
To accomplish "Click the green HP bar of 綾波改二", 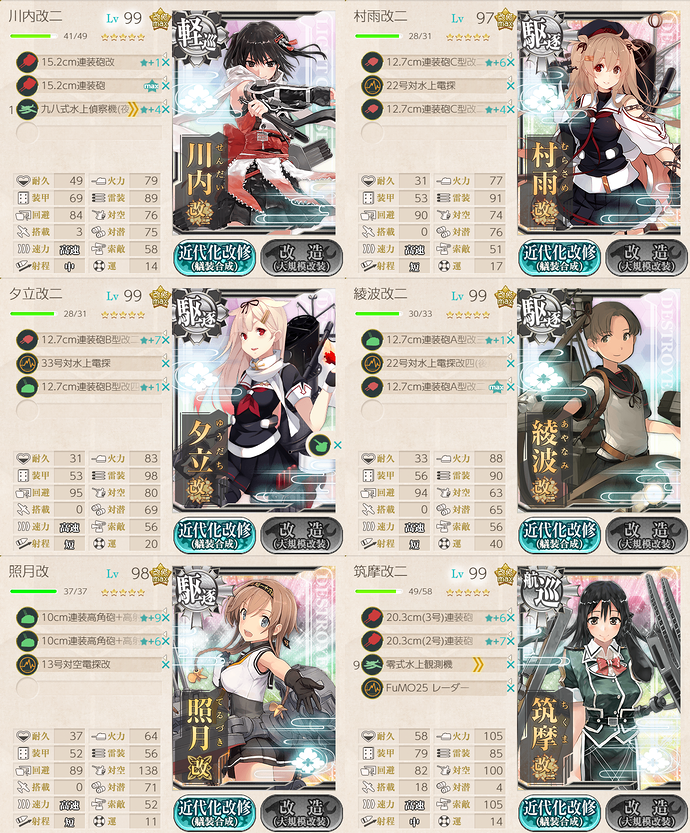I will click(x=377, y=314).
